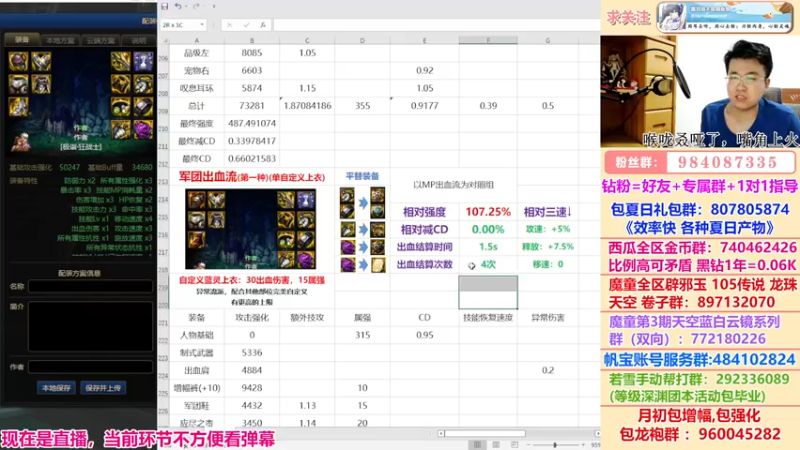
Task: Select cell showing 0.00%
Action: click(488, 230)
